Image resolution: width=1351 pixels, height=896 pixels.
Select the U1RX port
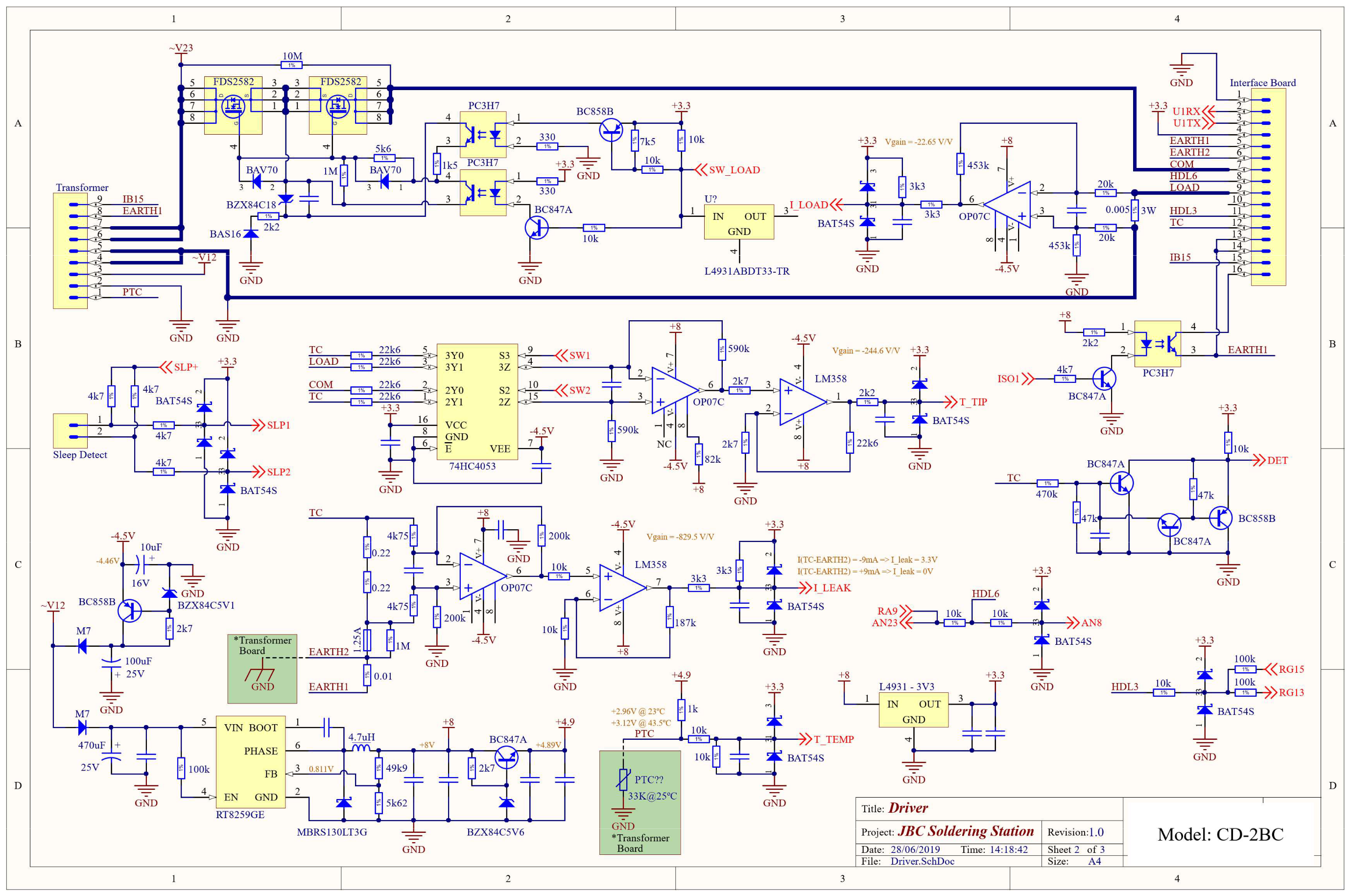(x=1194, y=111)
